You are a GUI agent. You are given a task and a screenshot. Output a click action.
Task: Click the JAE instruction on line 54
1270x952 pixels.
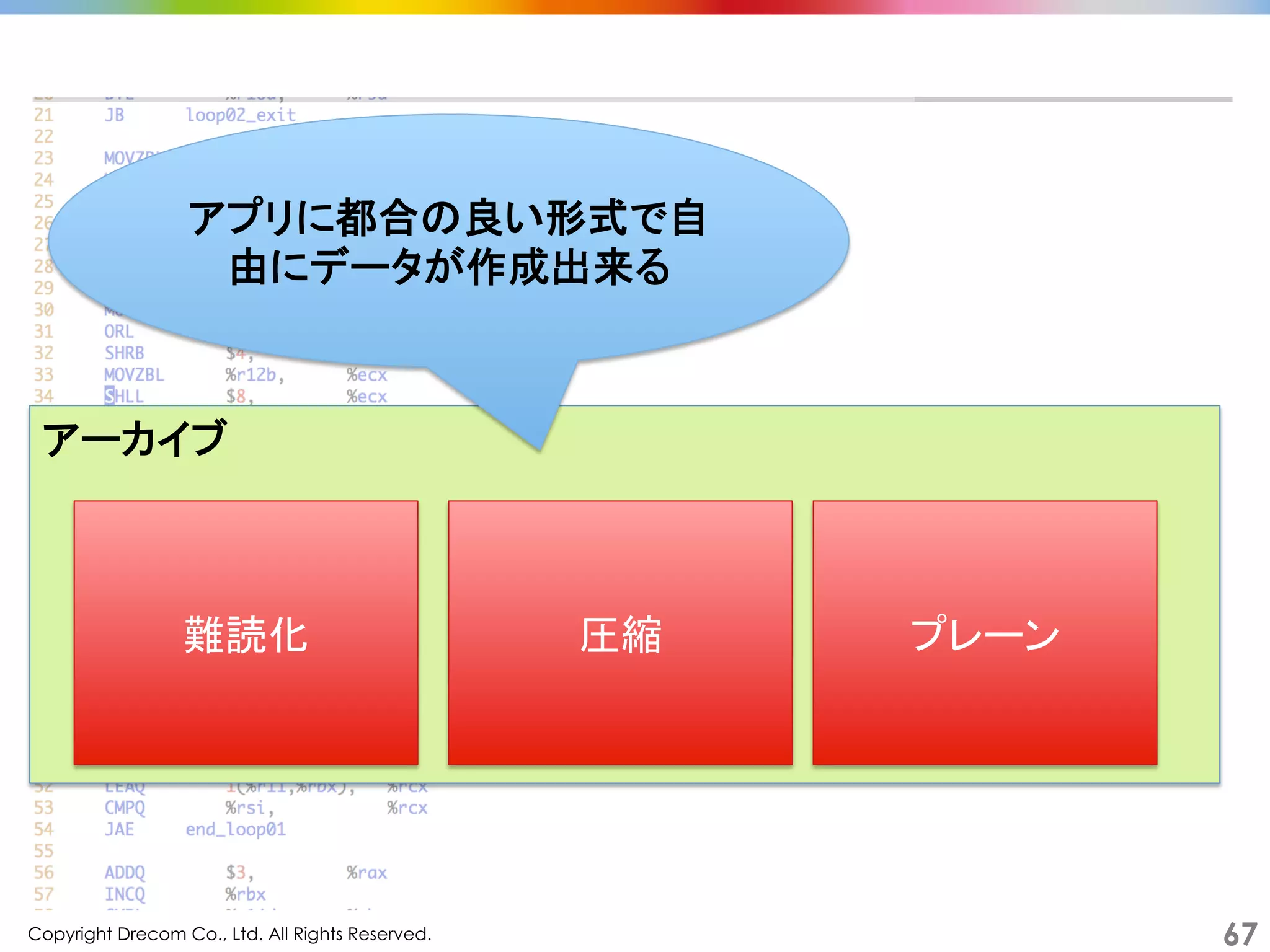tap(119, 829)
